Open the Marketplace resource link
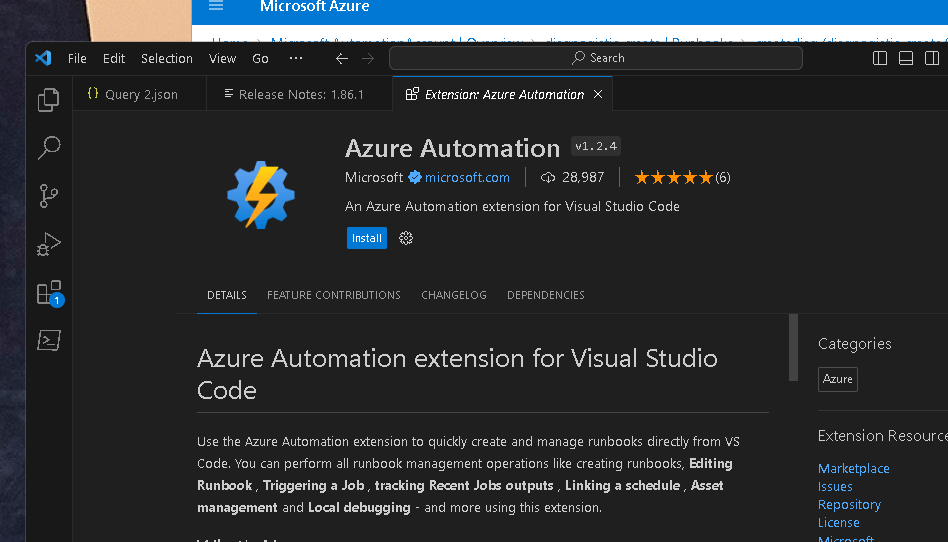 click(854, 468)
